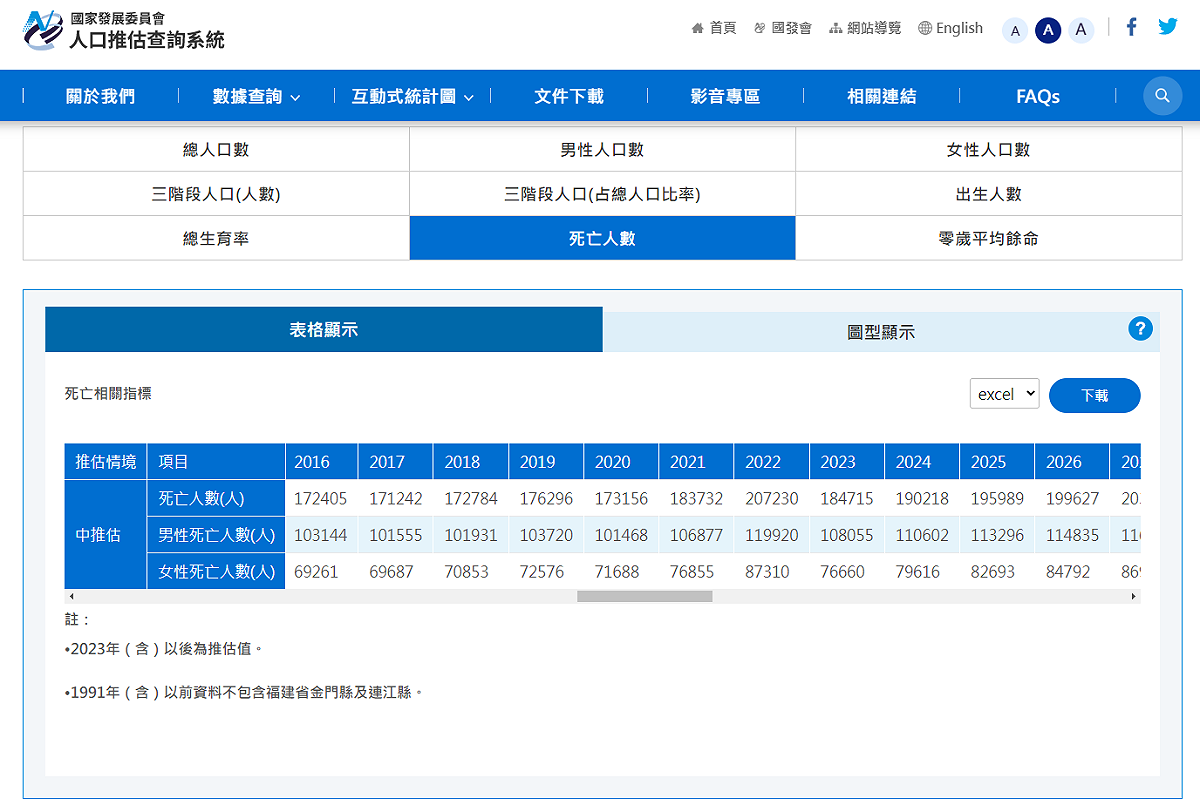Click the 2022 column header
Image resolution: width=1200 pixels, height=805 pixels.
[x=771, y=462]
